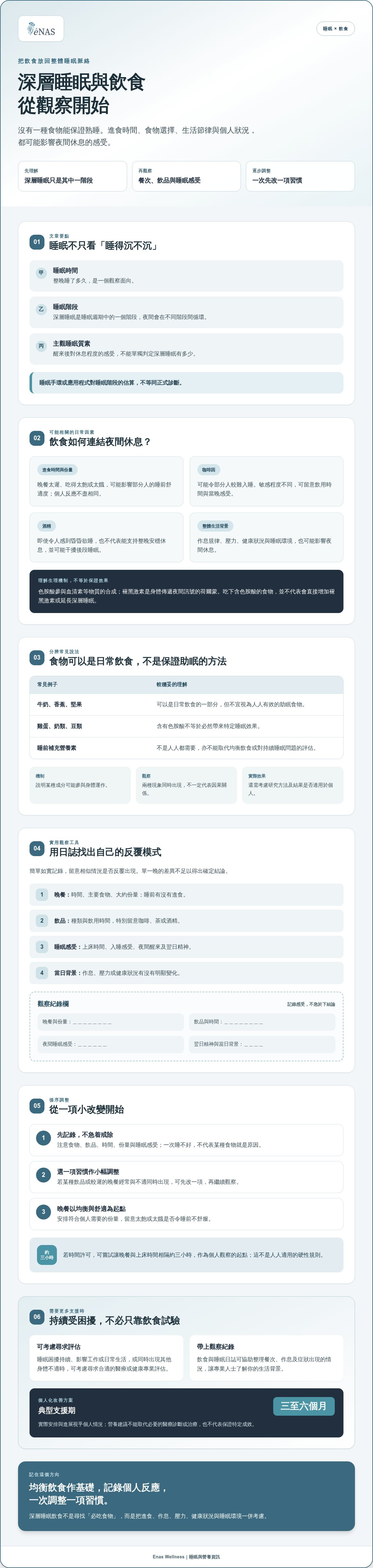Select the 酒精 tag

[47, 526]
